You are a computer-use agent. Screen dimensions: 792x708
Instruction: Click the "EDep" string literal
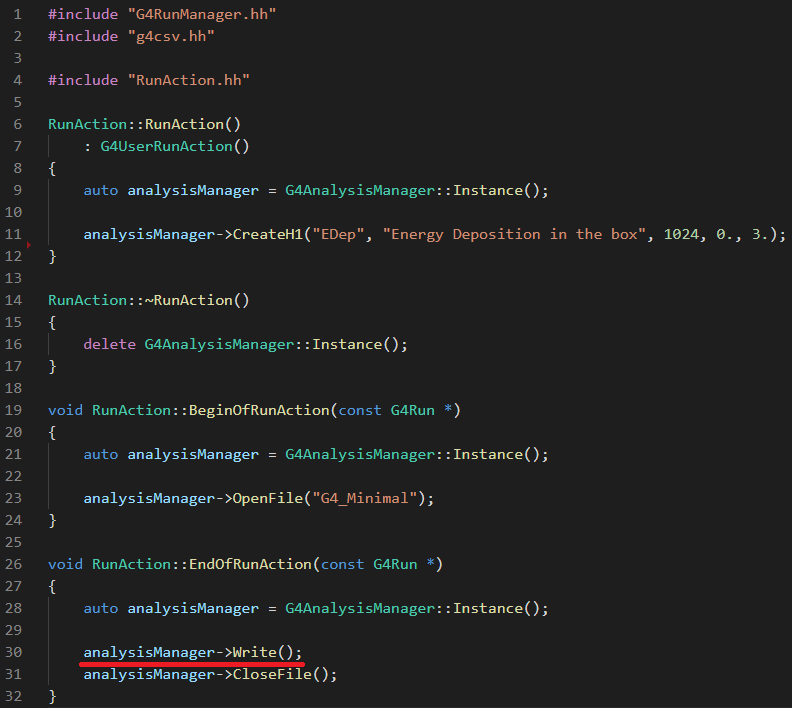[341, 234]
